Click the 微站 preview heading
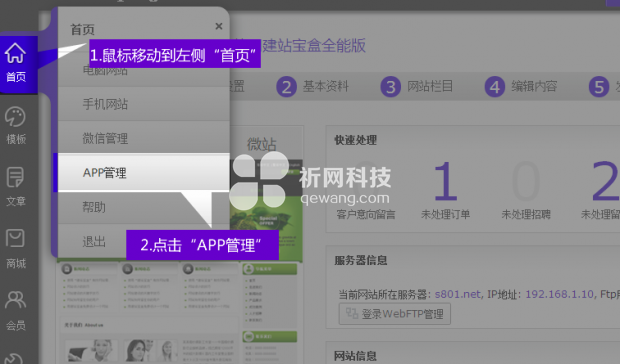 click(262, 144)
